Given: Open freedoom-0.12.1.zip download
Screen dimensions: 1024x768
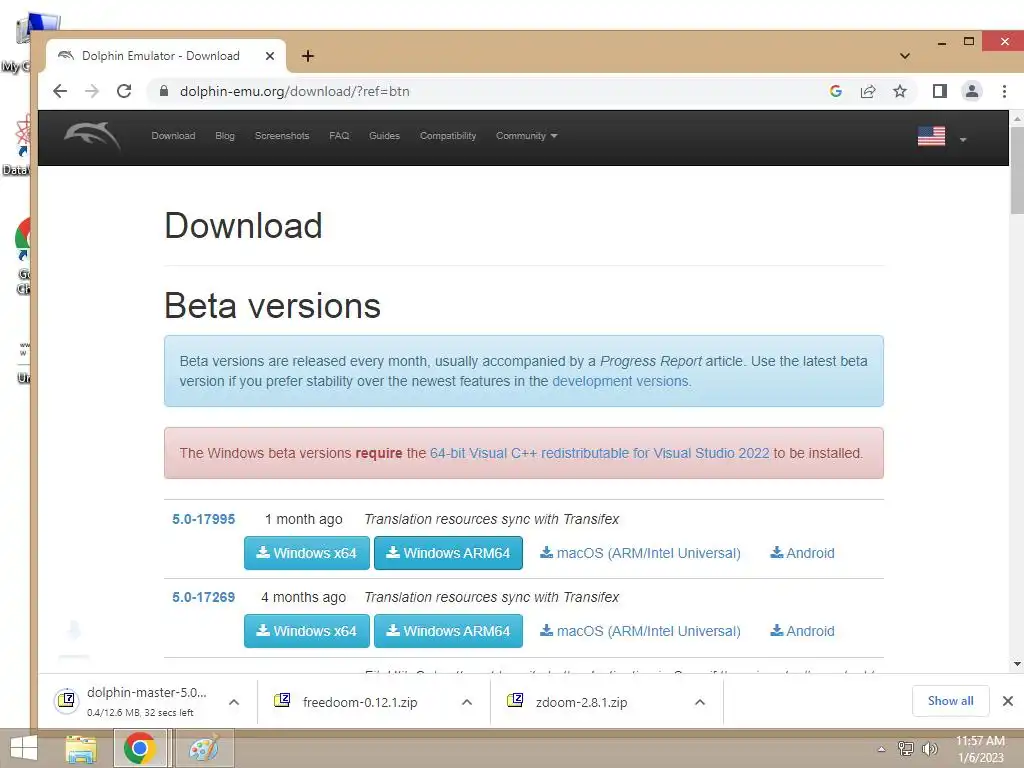Looking at the screenshot, I should [x=360, y=703].
